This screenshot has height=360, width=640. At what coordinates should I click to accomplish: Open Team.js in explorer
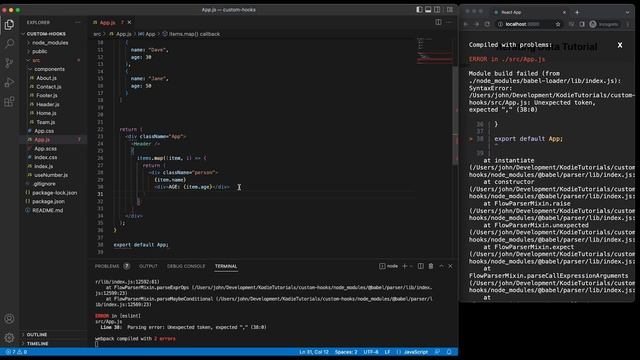(45, 122)
